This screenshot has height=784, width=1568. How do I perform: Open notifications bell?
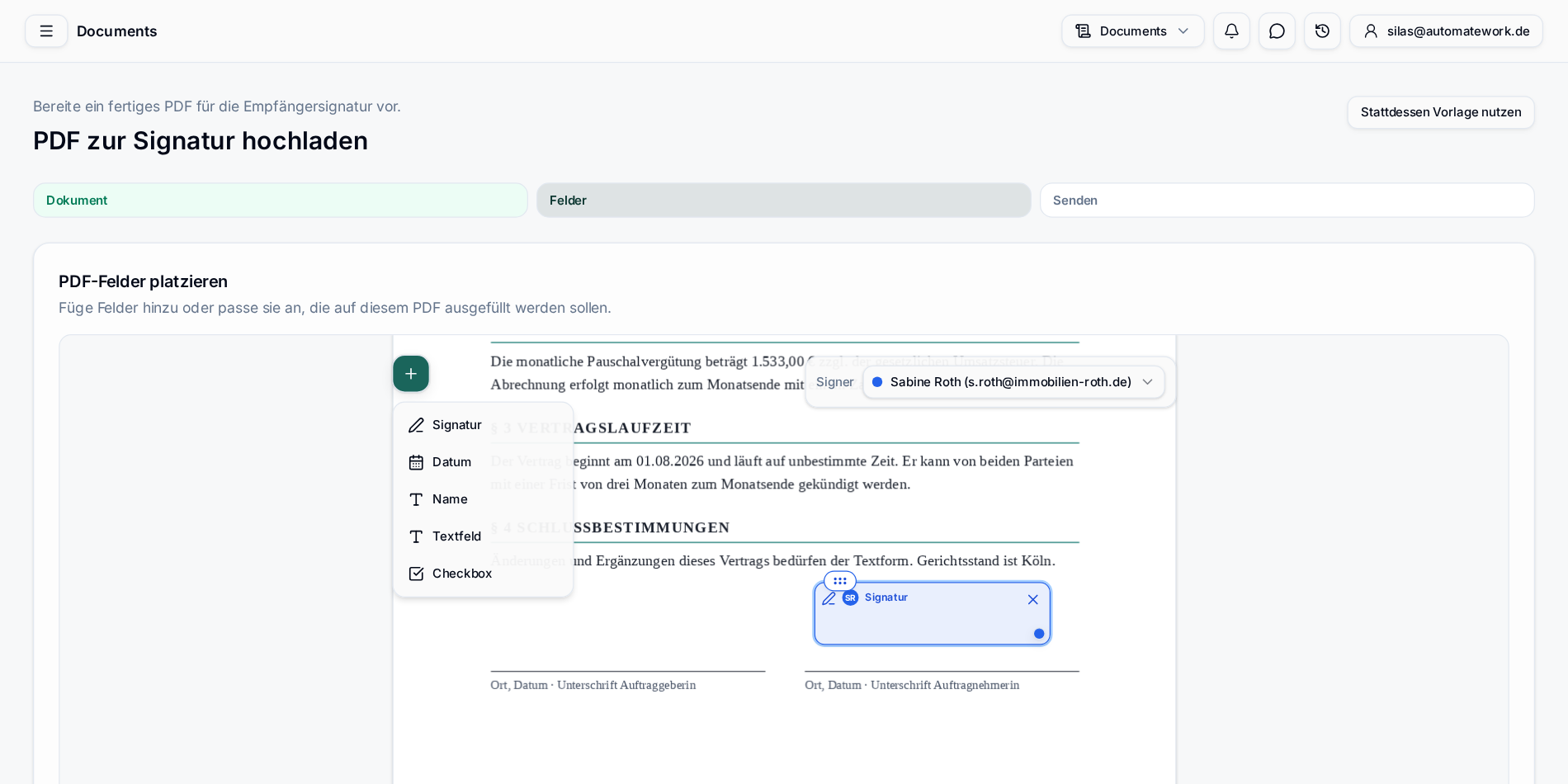tap(1231, 31)
